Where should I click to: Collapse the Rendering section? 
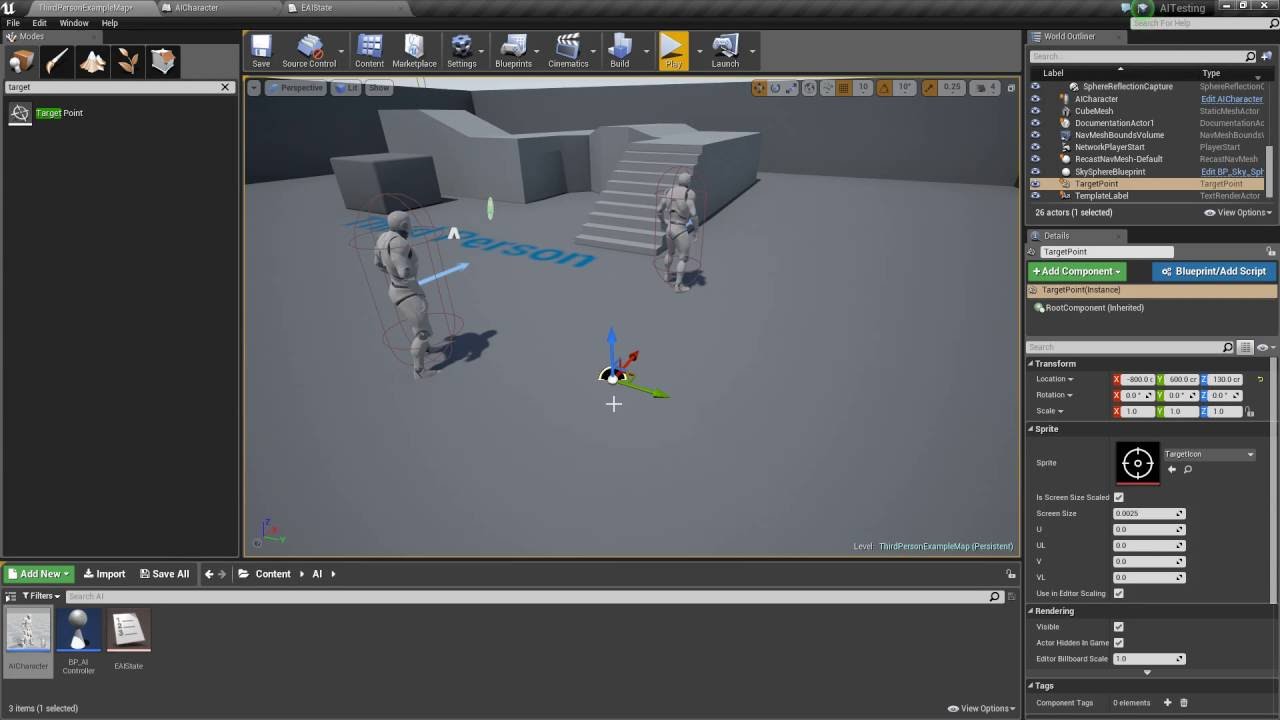1031,611
